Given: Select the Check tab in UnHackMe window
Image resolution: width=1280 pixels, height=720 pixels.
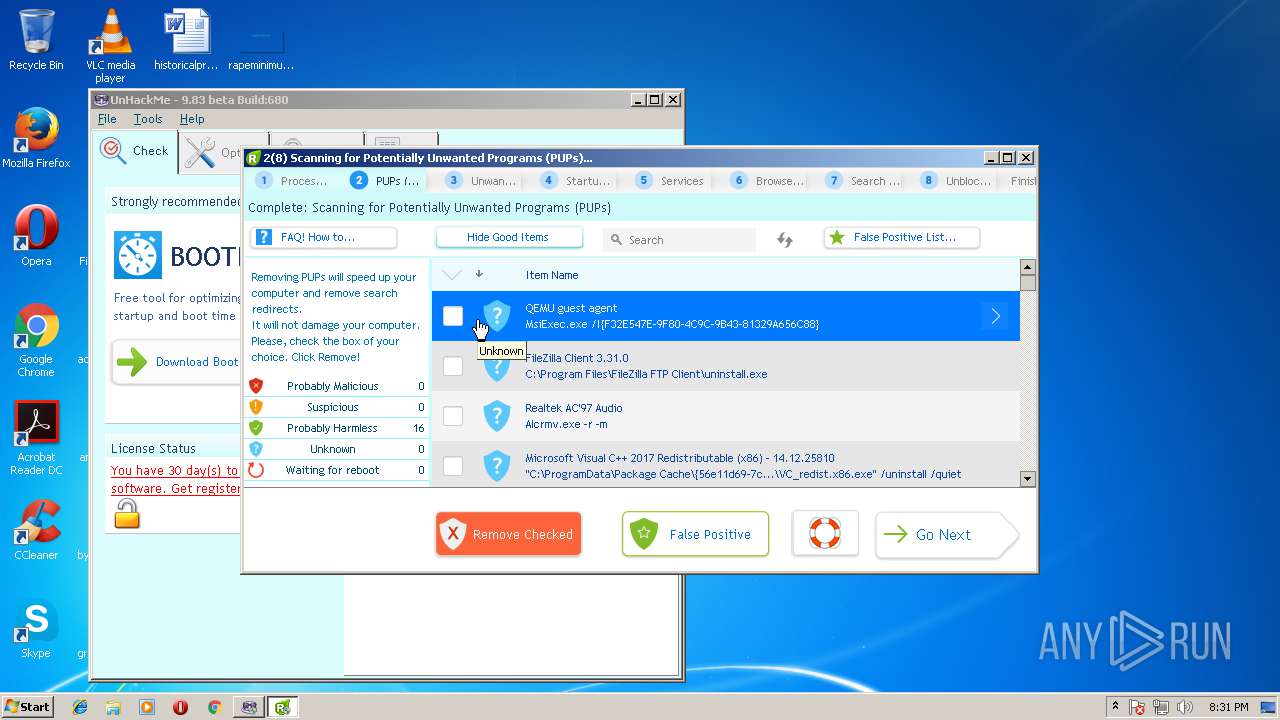Looking at the screenshot, I should (135, 151).
